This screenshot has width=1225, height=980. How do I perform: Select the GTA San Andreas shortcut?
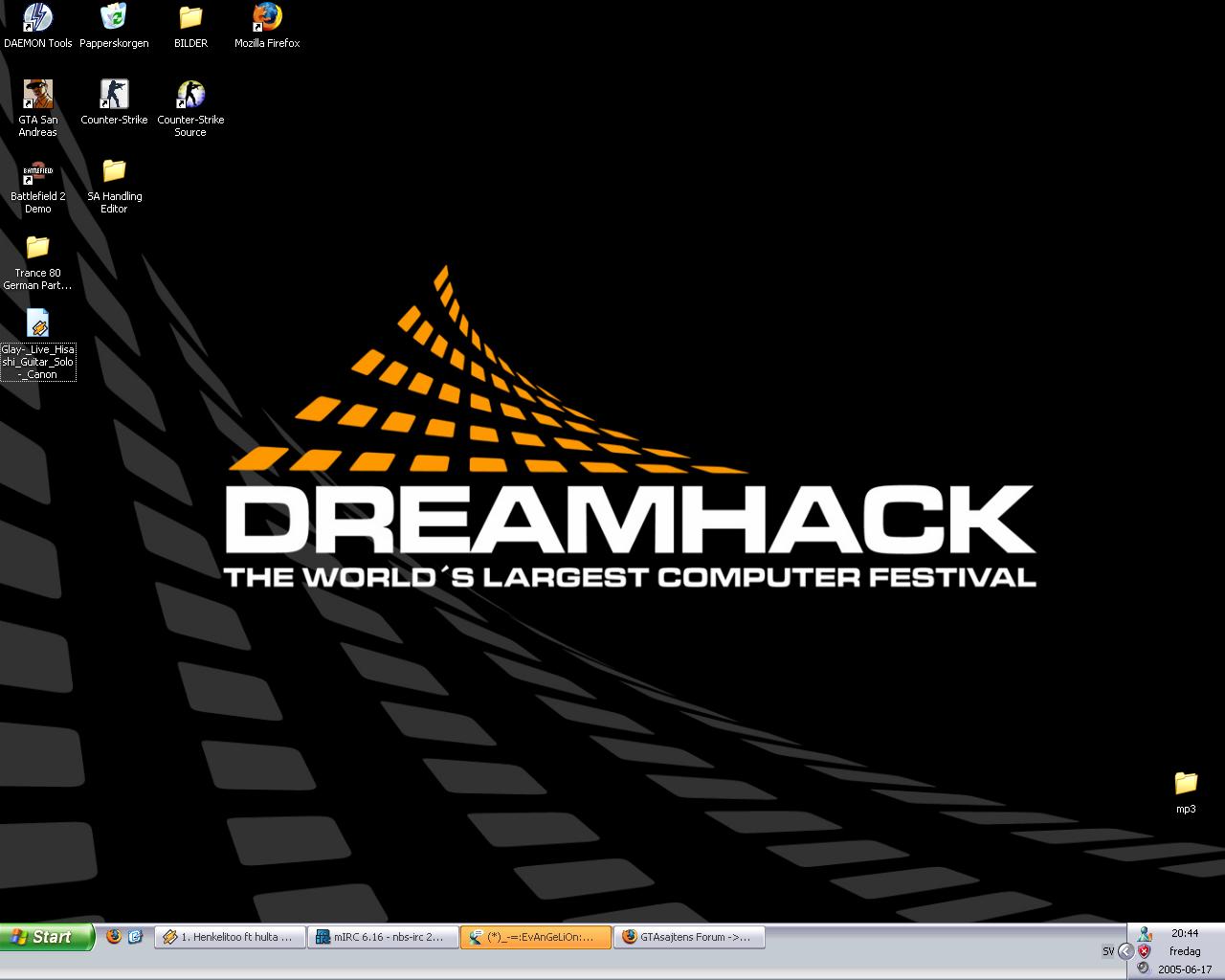38,108
